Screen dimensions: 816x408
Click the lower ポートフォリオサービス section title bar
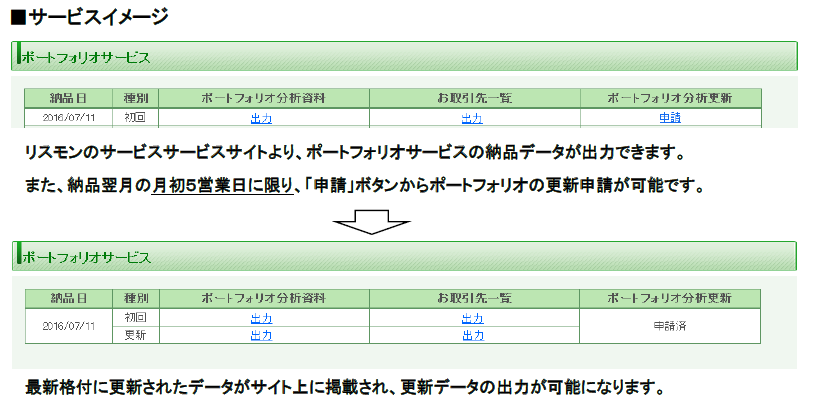click(404, 257)
